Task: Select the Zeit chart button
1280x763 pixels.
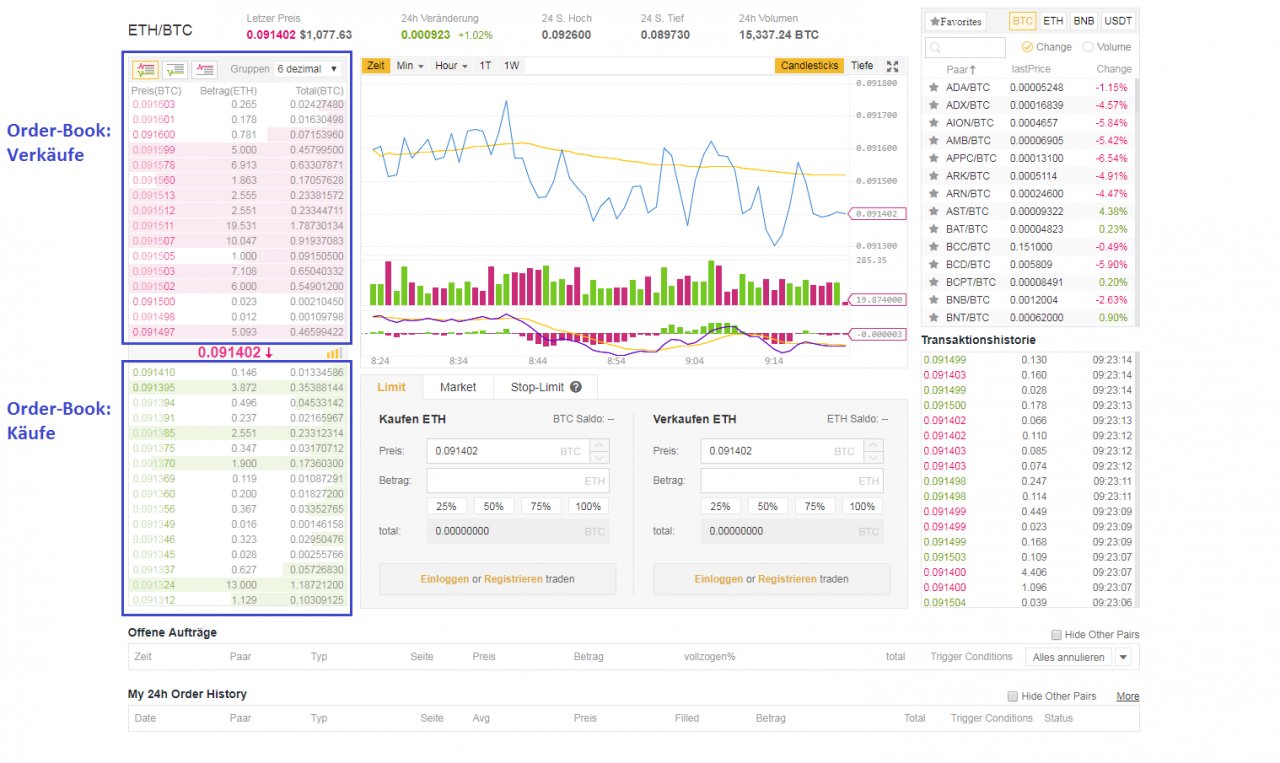Action: (x=376, y=66)
